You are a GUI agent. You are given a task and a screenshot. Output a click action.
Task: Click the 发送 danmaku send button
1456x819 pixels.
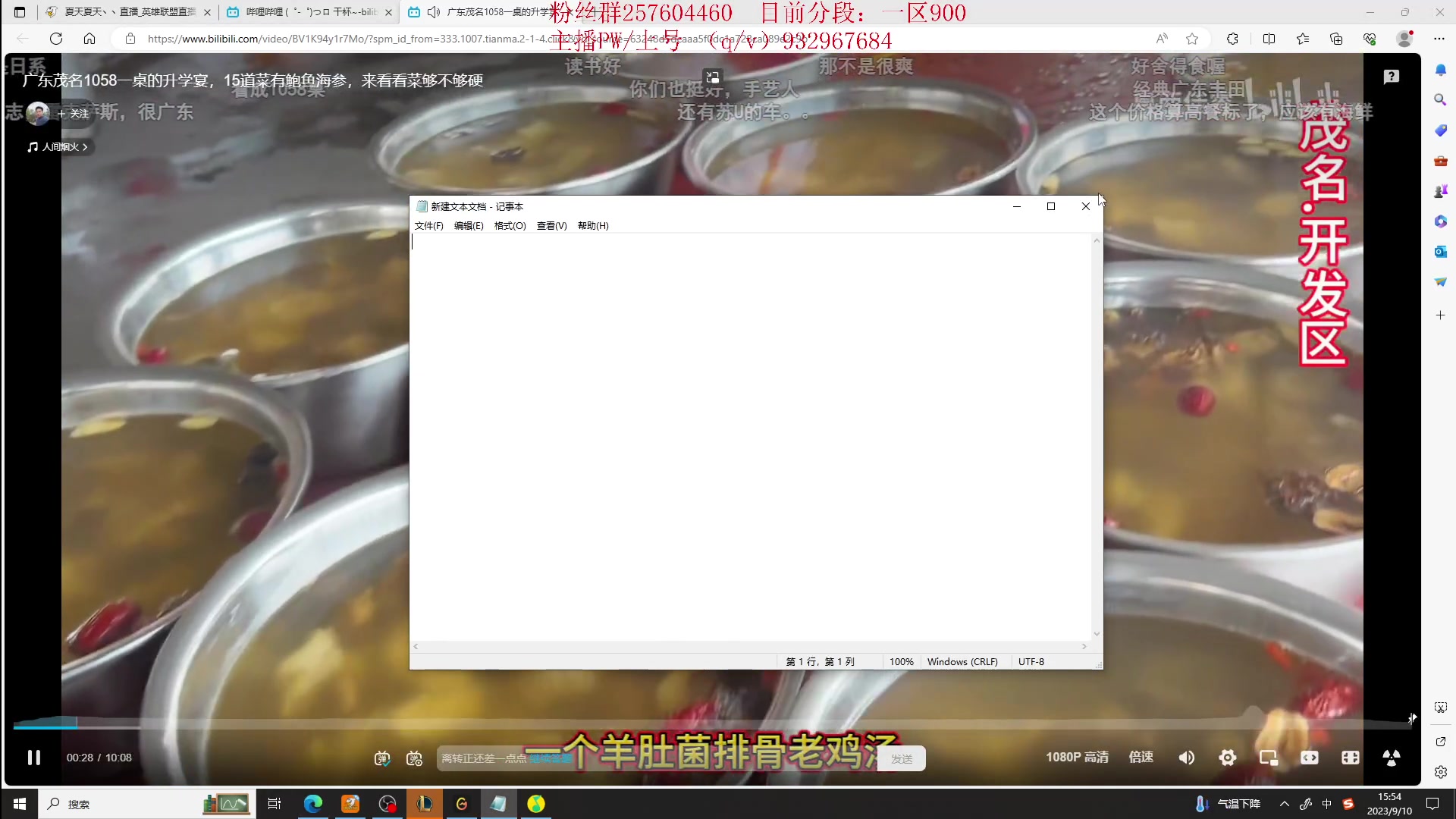pos(901,759)
